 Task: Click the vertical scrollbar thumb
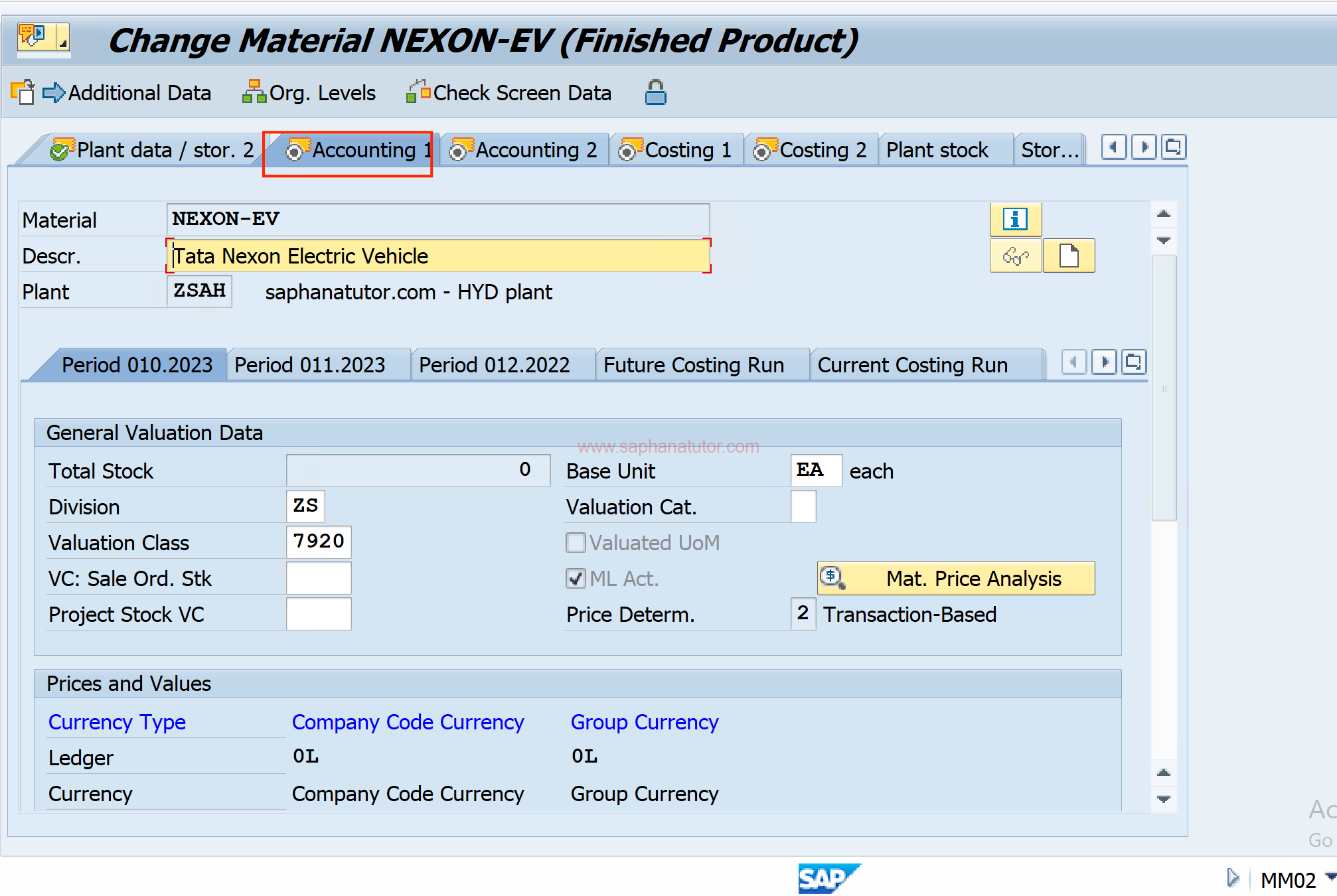[x=1164, y=388]
